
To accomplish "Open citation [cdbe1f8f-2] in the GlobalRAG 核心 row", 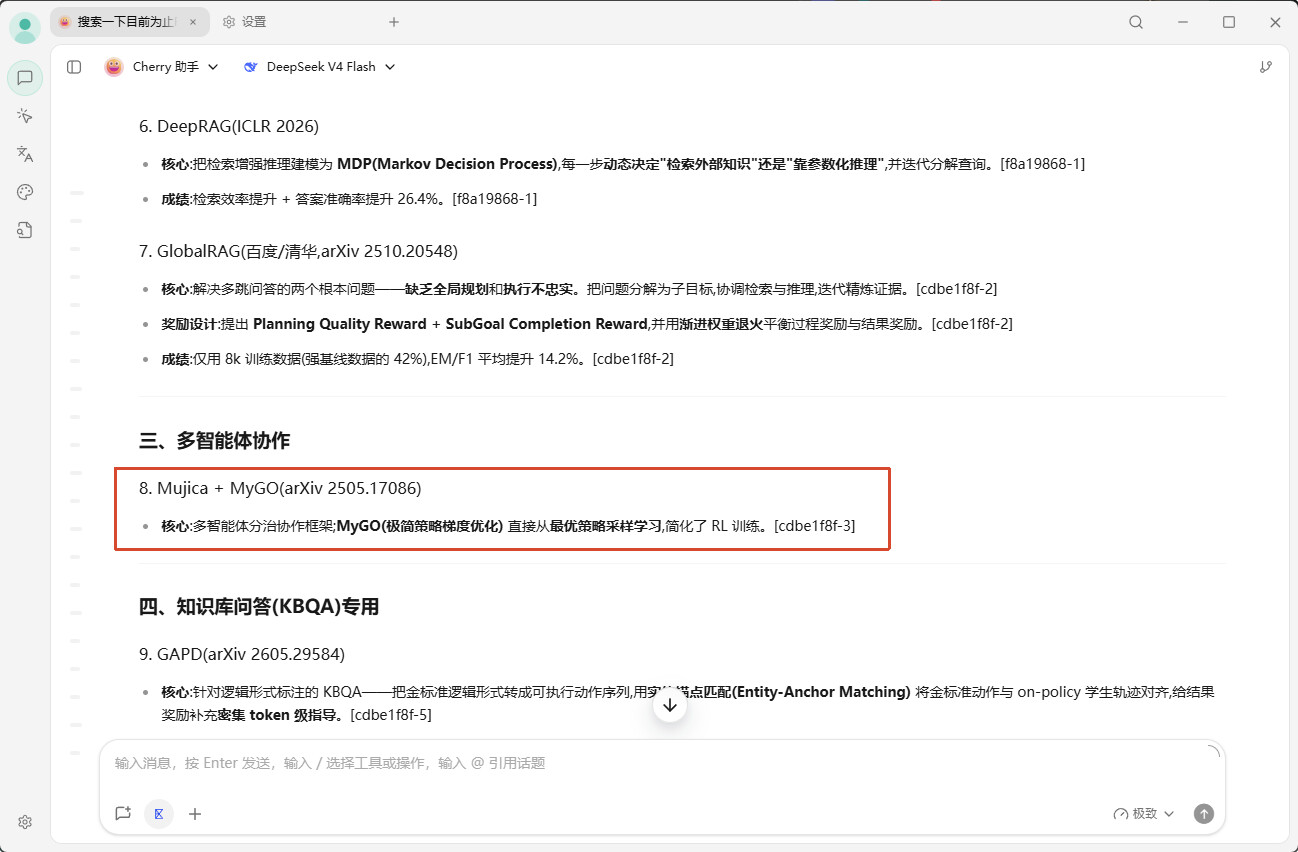I will click(x=955, y=289).
